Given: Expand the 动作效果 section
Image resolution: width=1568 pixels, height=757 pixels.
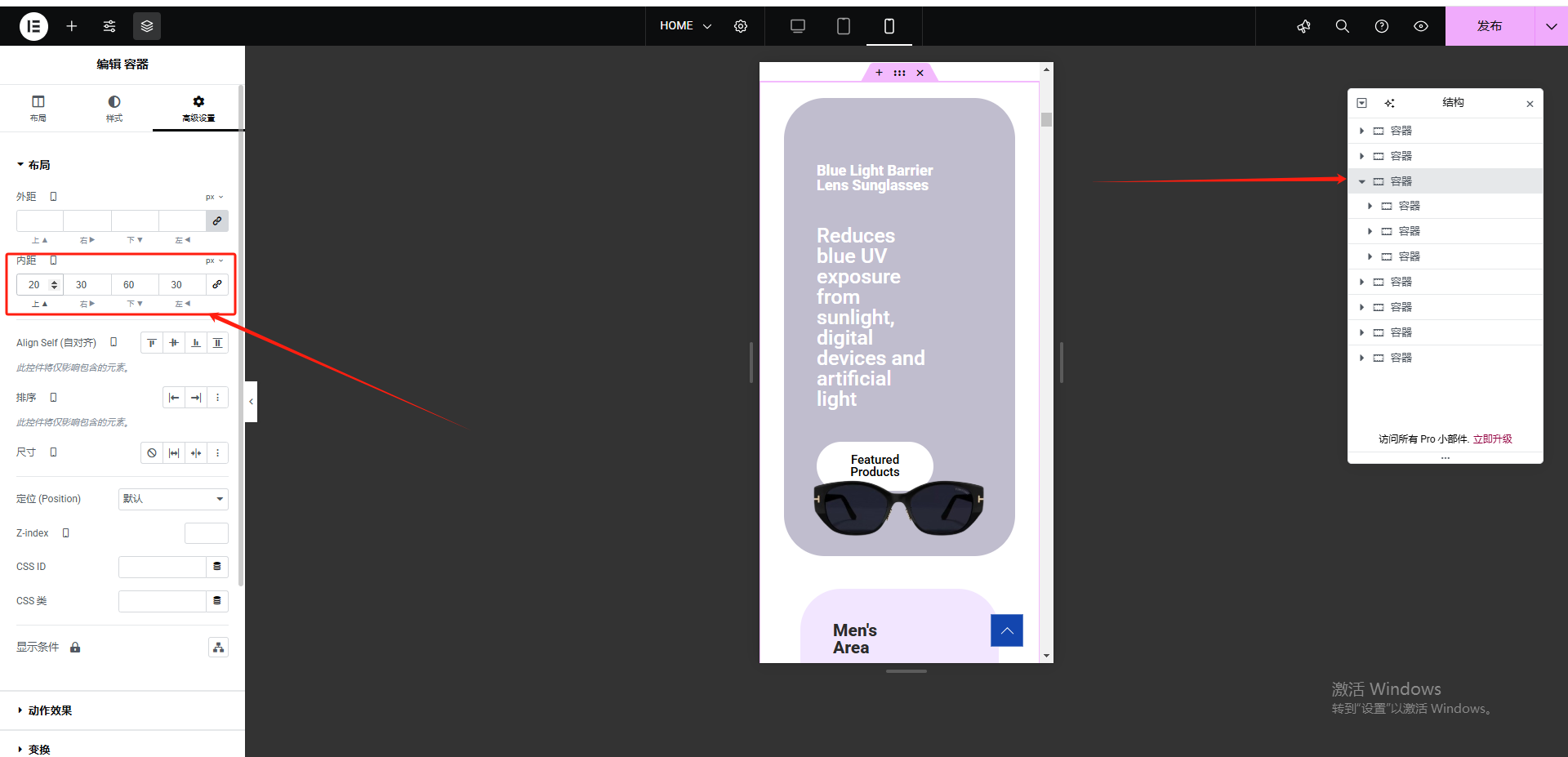Looking at the screenshot, I should tap(50, 710).
